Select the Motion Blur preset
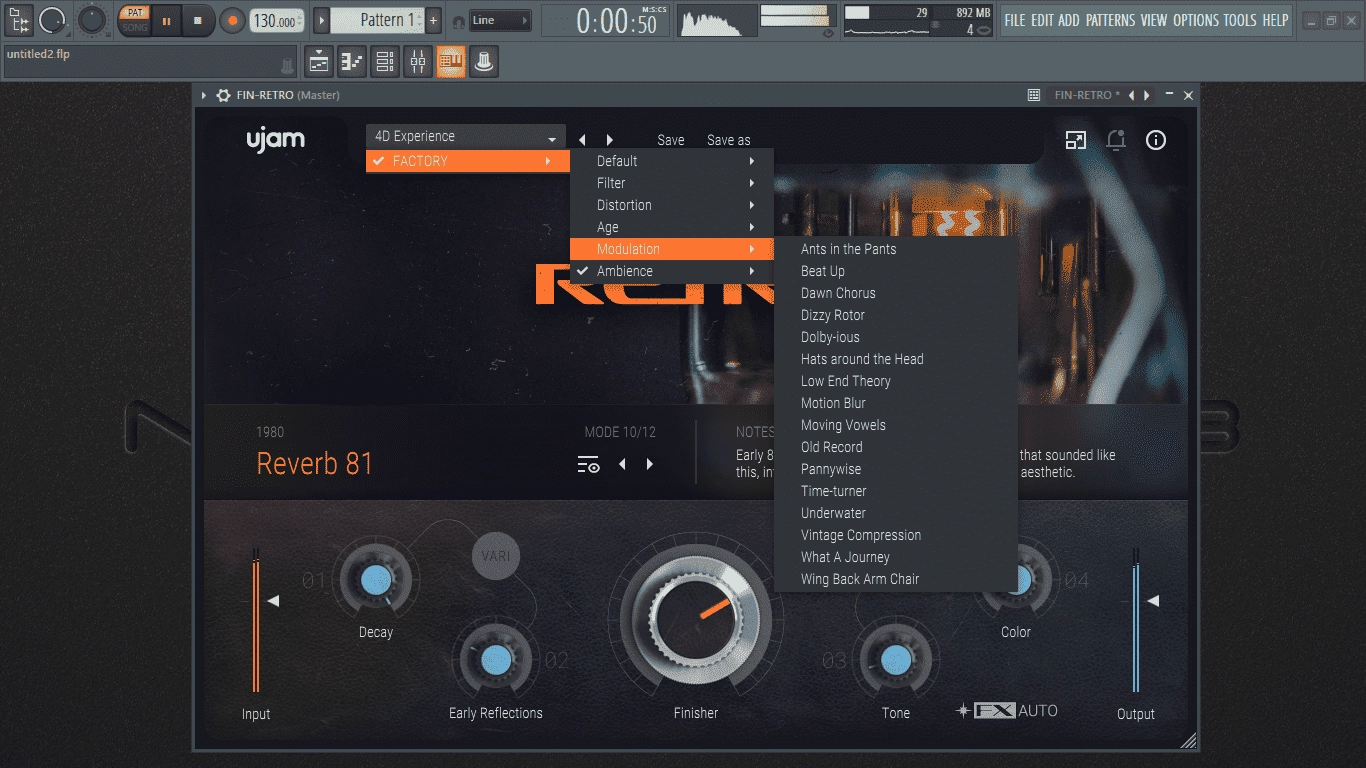This screenshot has height=768, width=1366. 896,403
